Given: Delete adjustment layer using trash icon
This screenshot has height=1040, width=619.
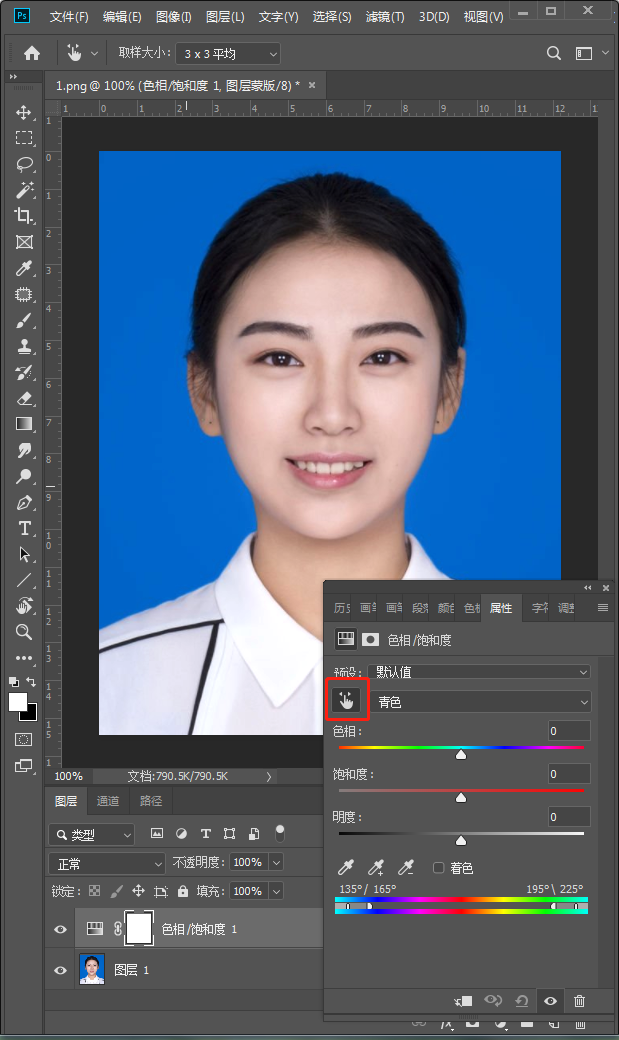Looking at the screenshot, I should pos(579,1001).
